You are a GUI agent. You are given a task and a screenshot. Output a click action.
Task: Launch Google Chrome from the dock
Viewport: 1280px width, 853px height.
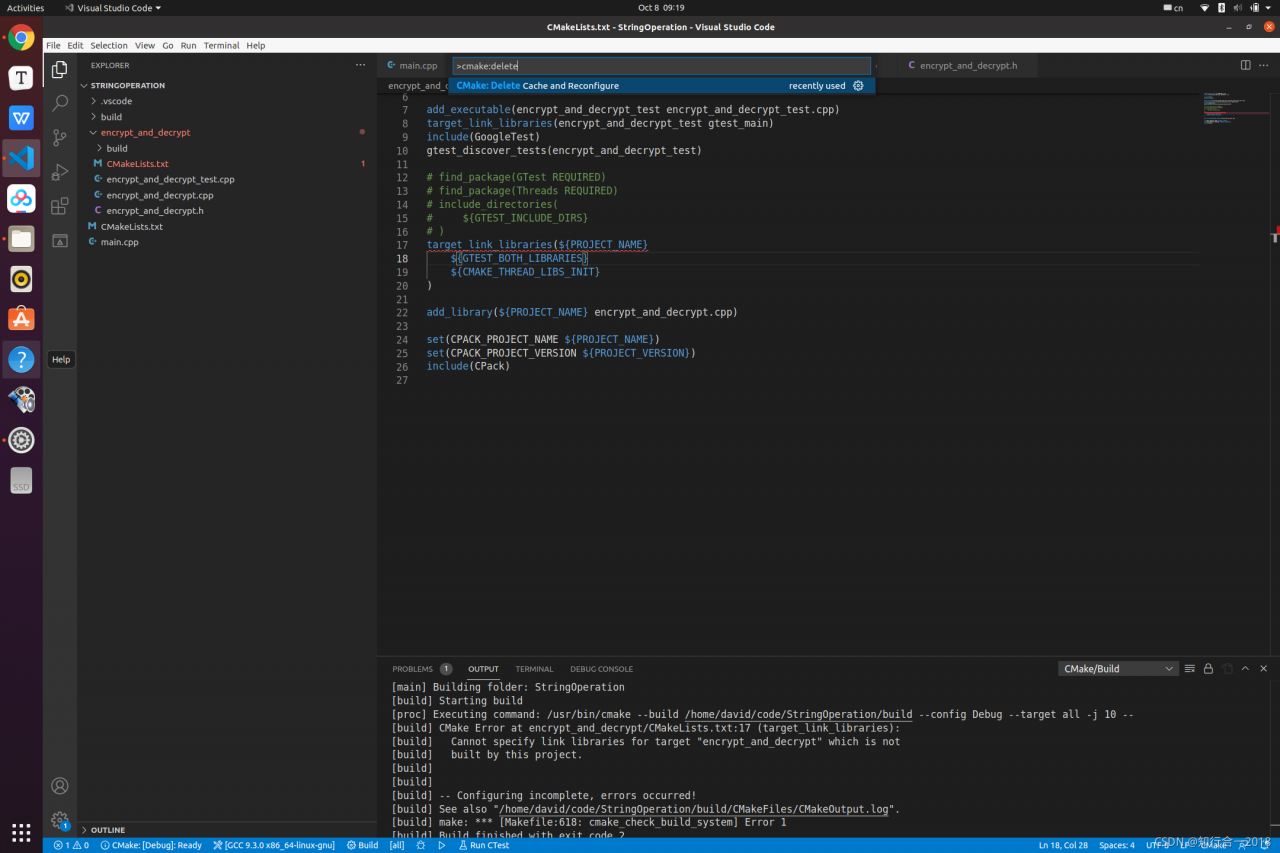[x=21, y=38]
